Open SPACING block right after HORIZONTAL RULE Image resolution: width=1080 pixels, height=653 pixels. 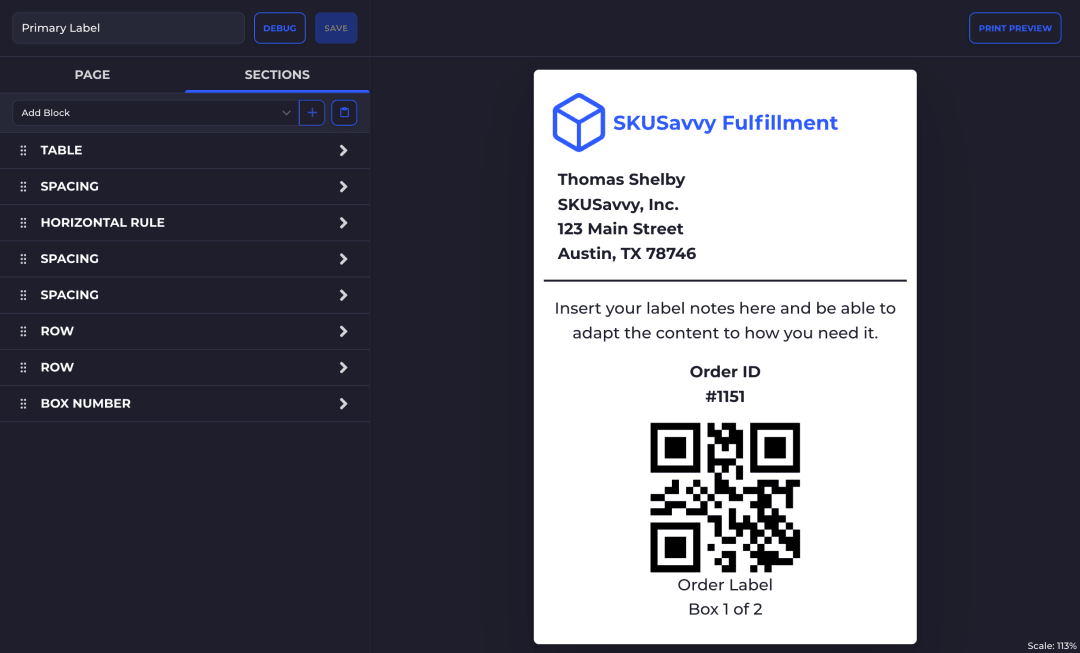[x=185, y=259]
